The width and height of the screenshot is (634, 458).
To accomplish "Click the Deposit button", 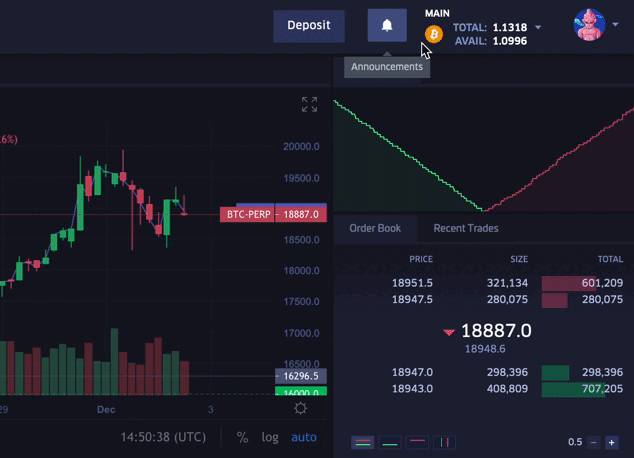I will click(309, 26).
